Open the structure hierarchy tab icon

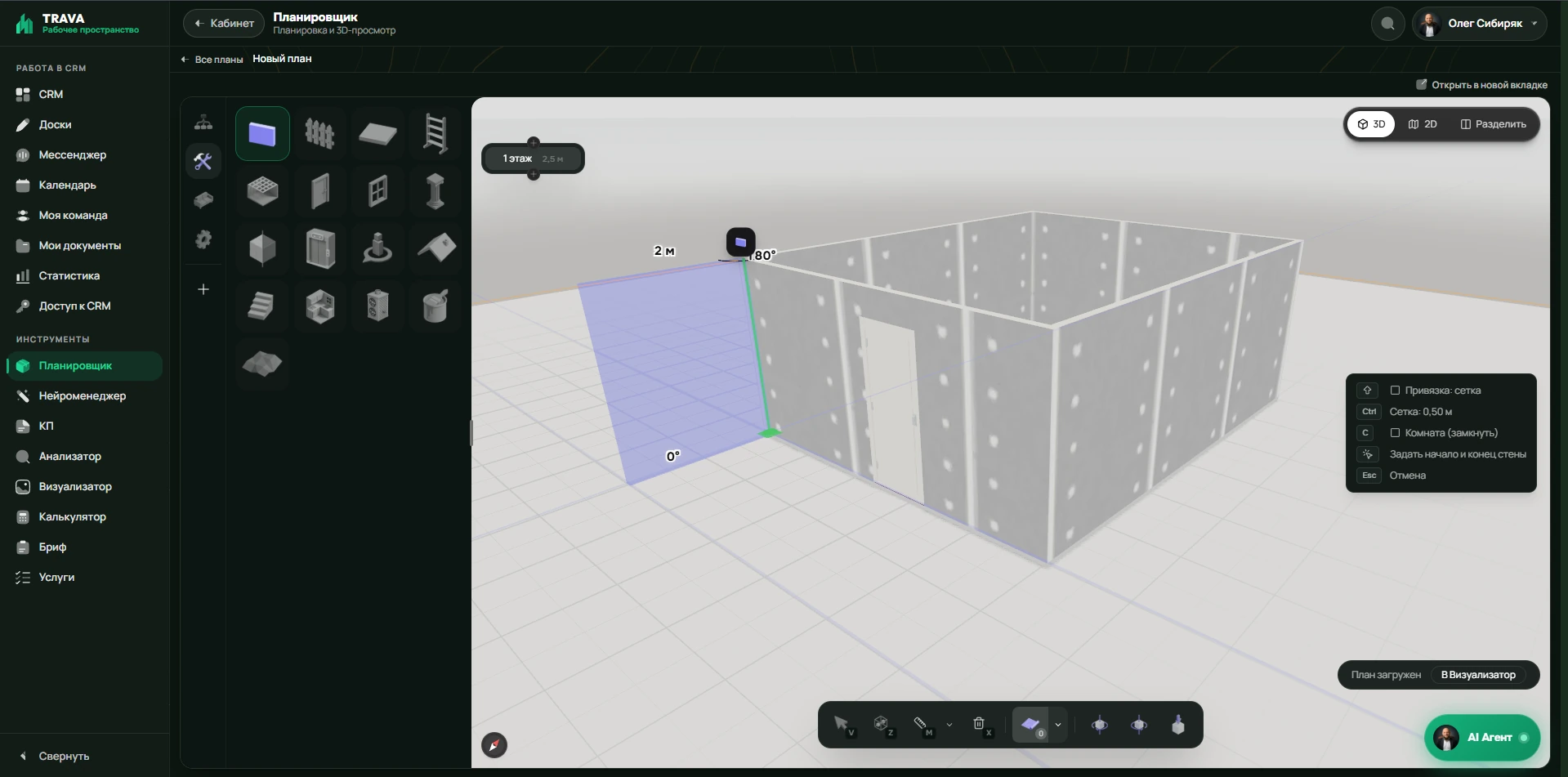click(x=203, y=123)
